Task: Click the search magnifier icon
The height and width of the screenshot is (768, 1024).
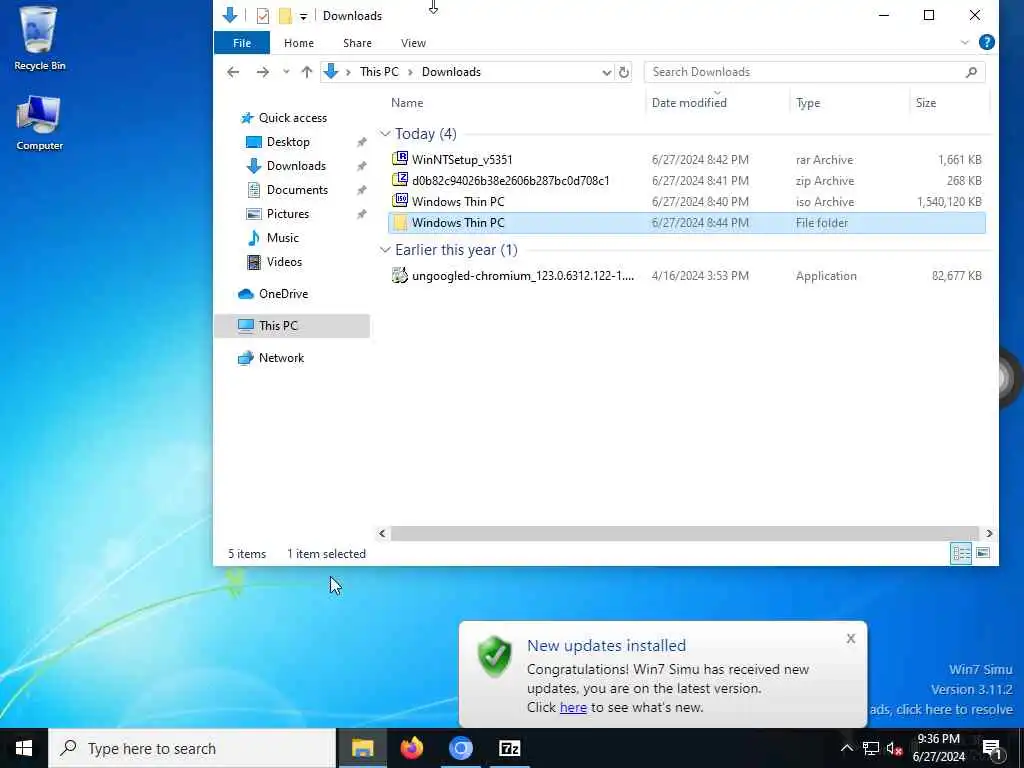Action: tap(971, 72)
